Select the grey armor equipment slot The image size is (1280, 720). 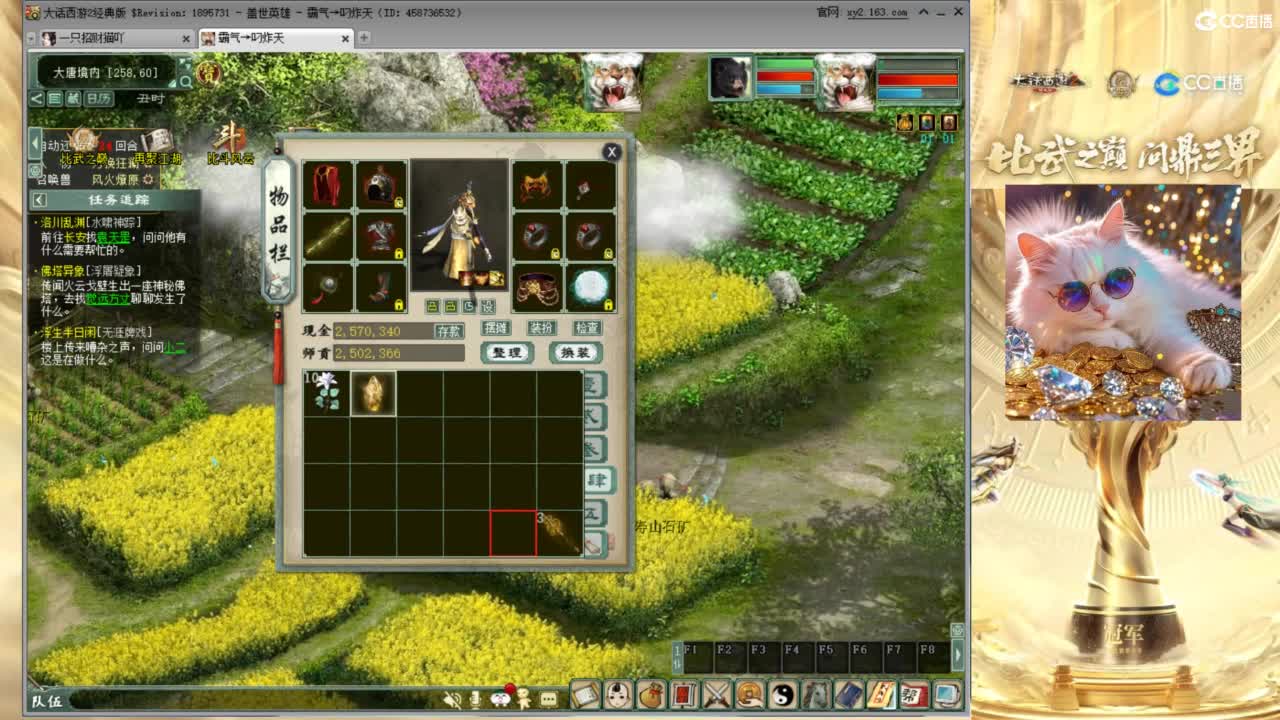[381, 237]
